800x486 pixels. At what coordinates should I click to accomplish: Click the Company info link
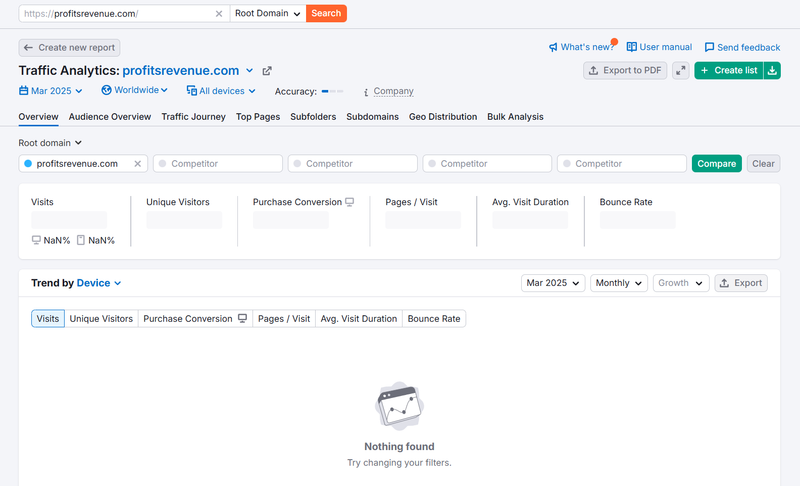click(x=393, y=91)
